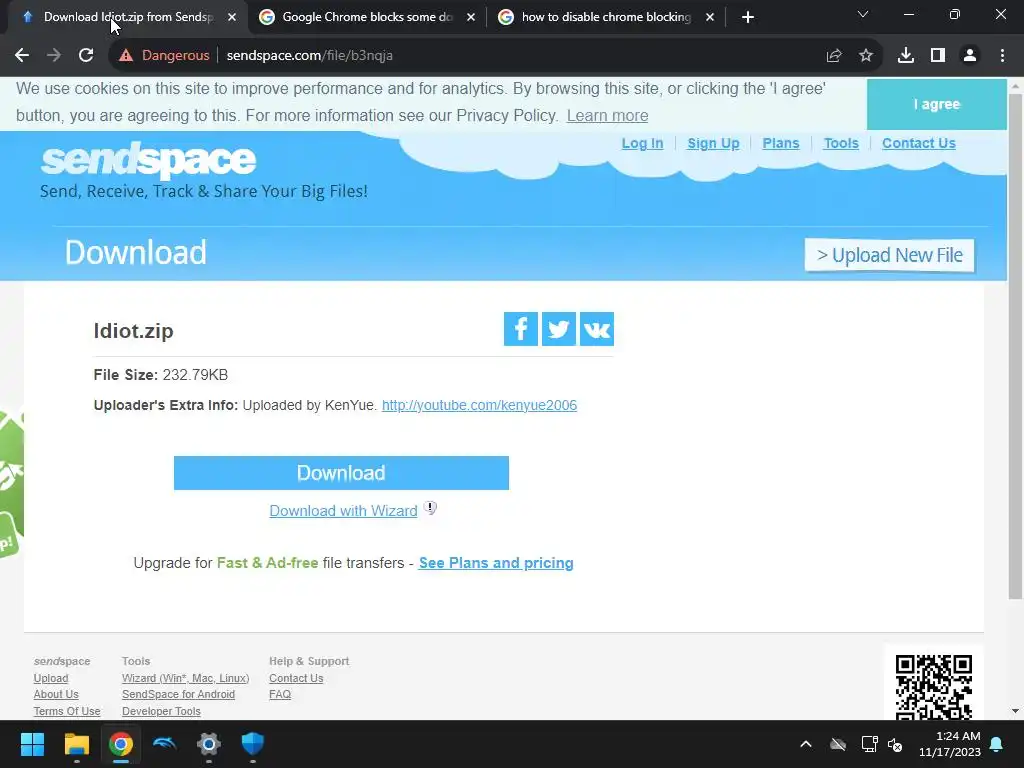1024x768 pixels.
Task: Open the Chrome downloads icon
Action: point(906,56)
